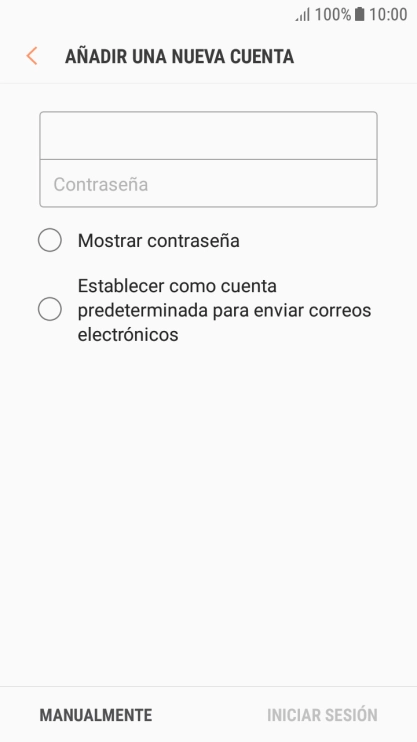Tap the 100% battery percentage indicator
Image resolution: width=417 pixels, height=742 pixels.
click(333, 15)
